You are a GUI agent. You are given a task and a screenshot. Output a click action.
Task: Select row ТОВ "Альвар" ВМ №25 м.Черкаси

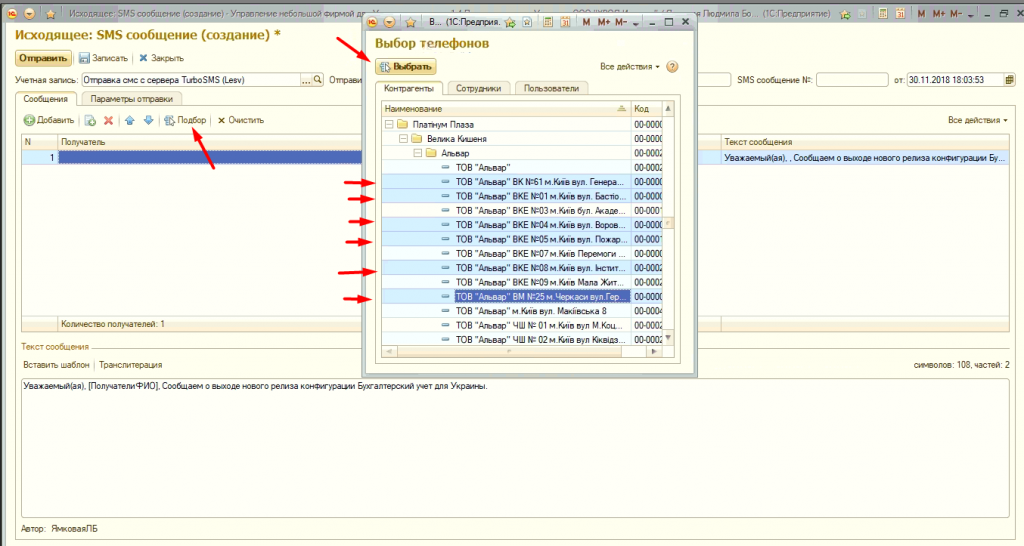522,297
